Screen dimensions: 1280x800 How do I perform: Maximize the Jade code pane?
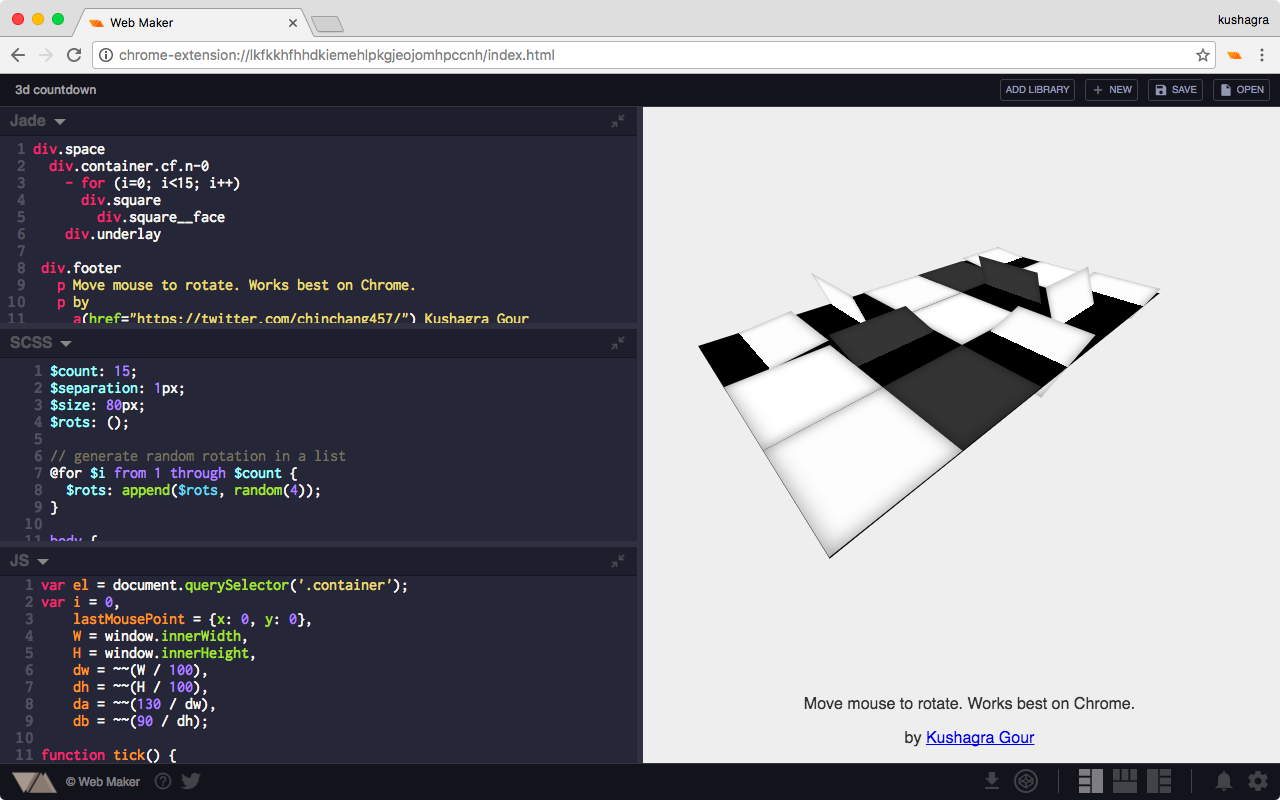point(618,121)
